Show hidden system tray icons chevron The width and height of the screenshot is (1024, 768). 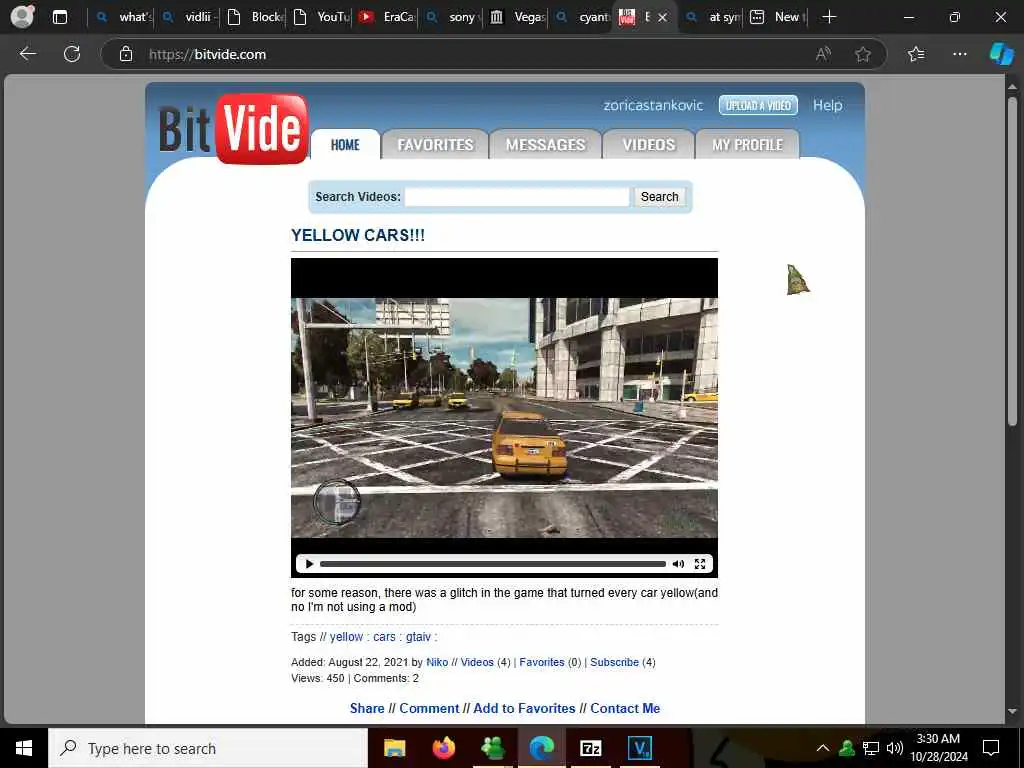point(823,748)
